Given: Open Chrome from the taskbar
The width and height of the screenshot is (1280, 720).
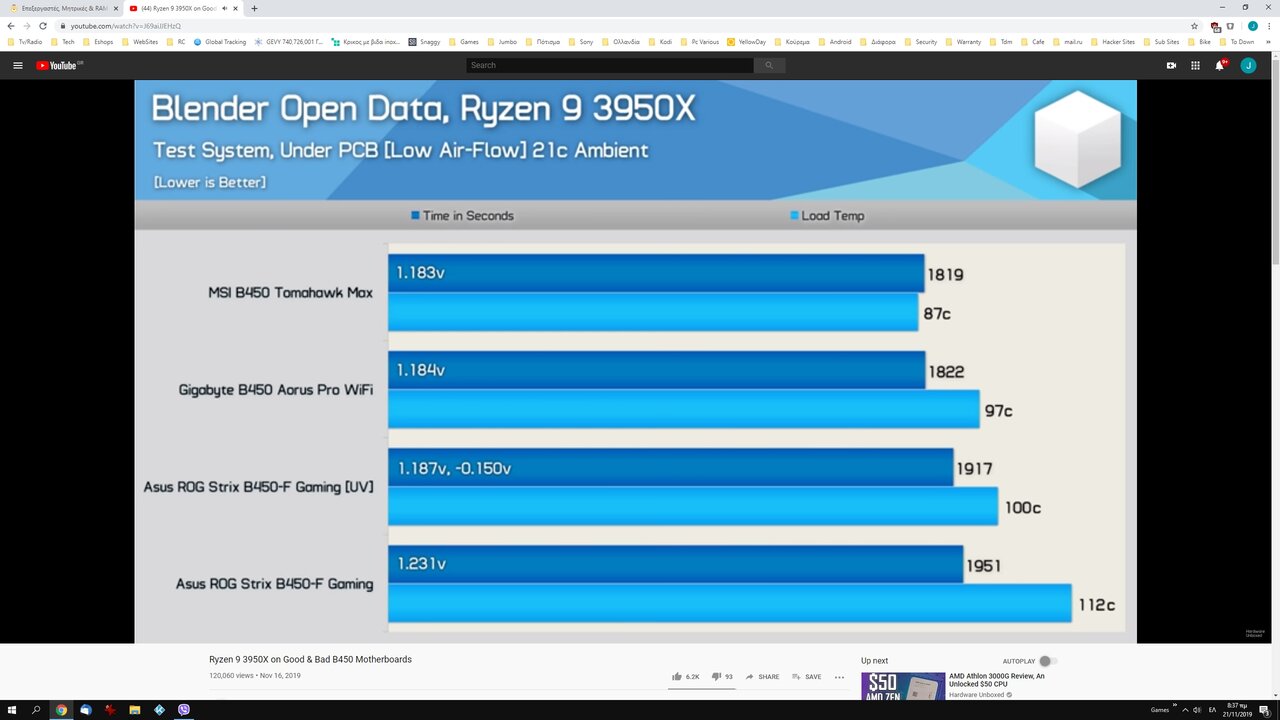Looking at the screenshot, I should coord(61,709).
